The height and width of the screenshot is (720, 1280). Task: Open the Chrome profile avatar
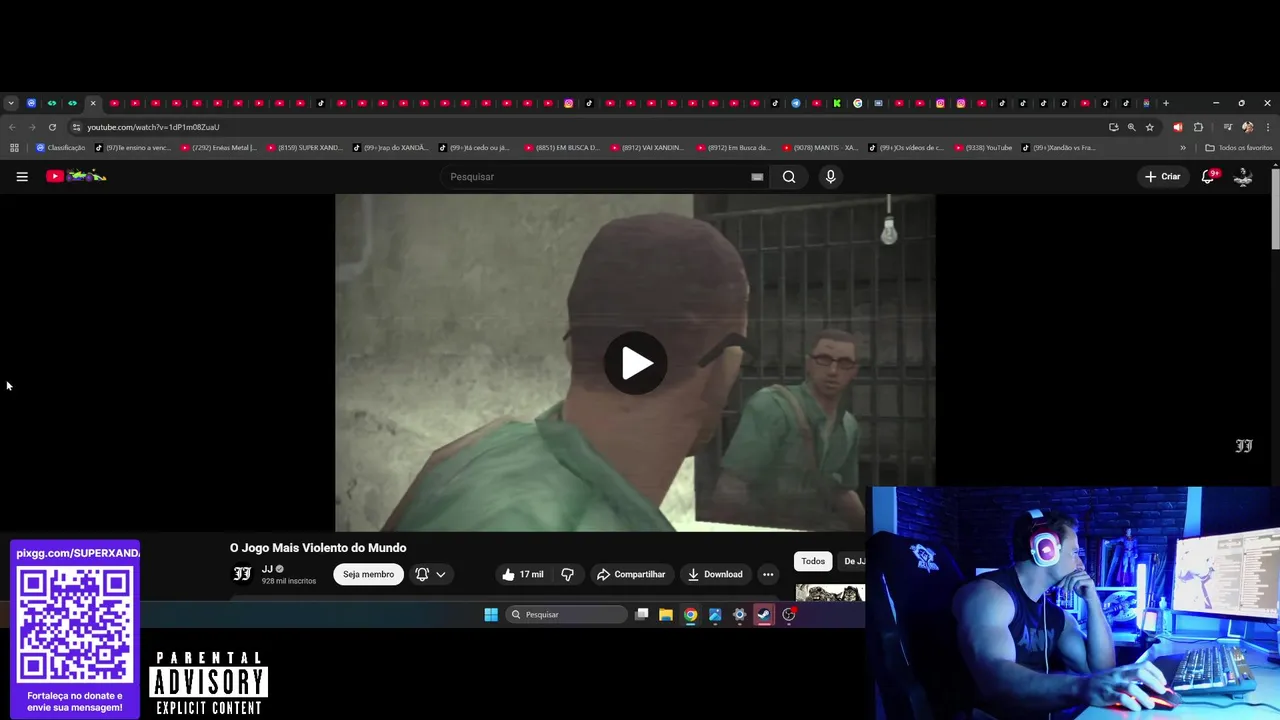1247,127
